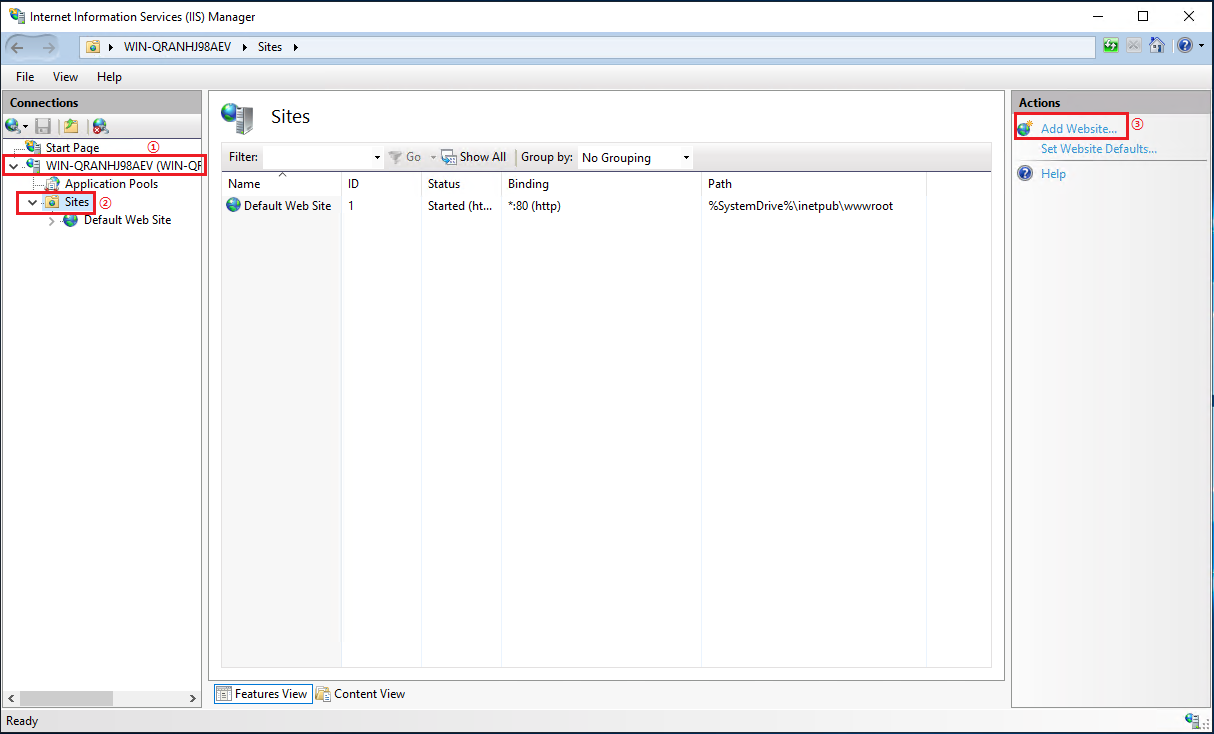The width and height of the screenshot is (1214, 734).
Task: Click the Help icon in Actions pane
Action: click(x=1025, y=174)
